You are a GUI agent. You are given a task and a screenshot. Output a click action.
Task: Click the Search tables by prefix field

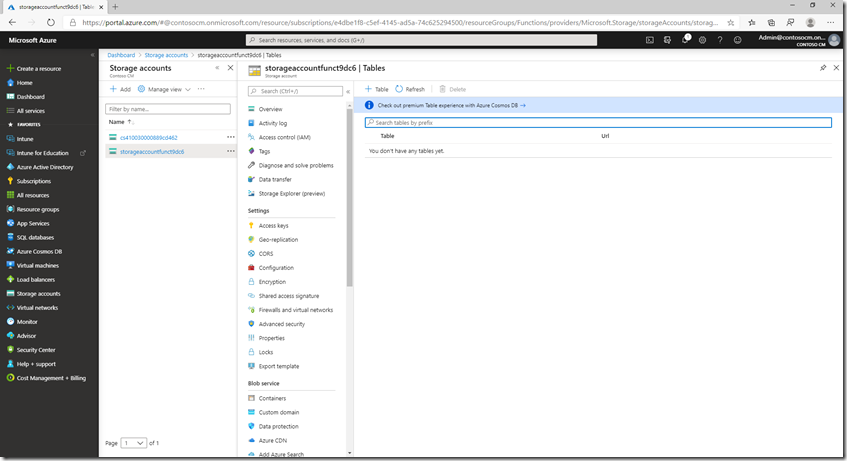pos(598,122)
